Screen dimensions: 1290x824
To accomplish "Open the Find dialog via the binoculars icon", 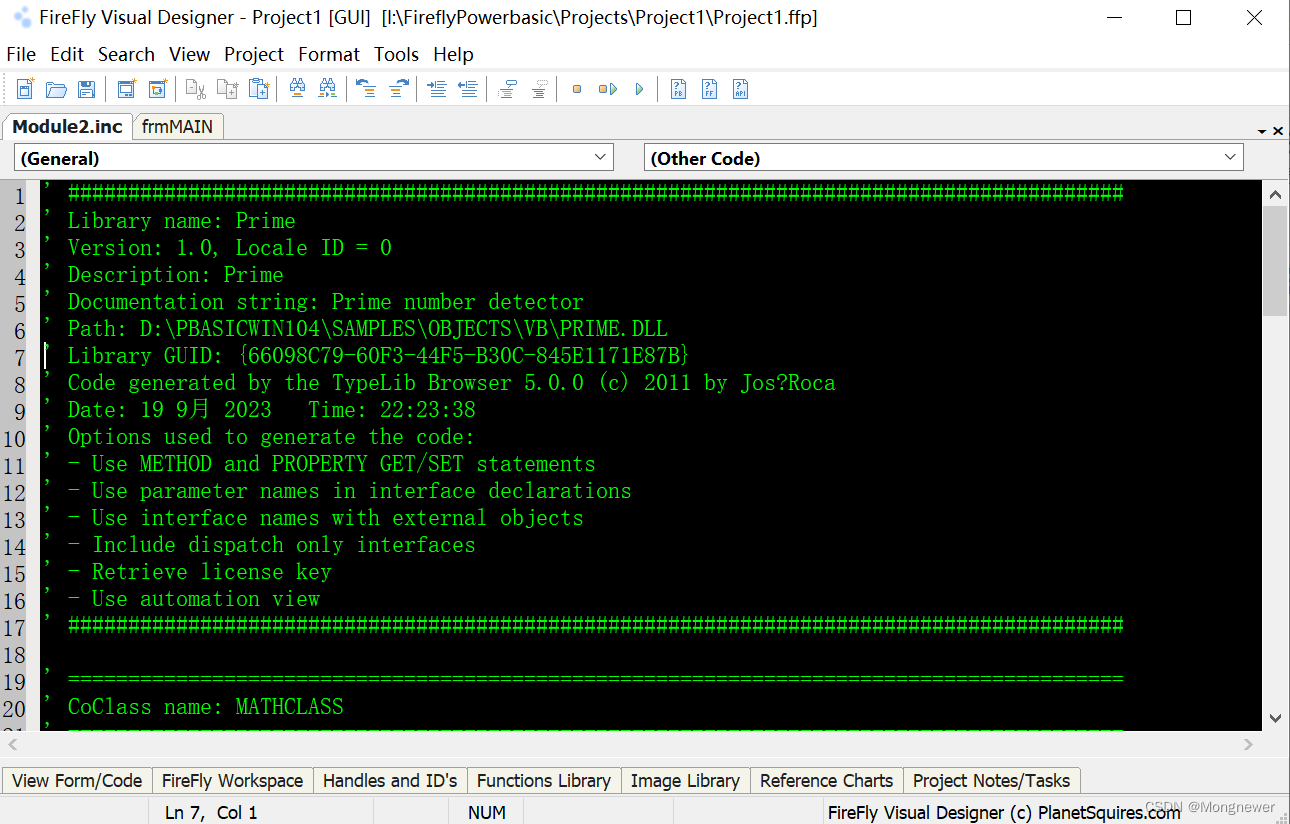I will [297, 89].
